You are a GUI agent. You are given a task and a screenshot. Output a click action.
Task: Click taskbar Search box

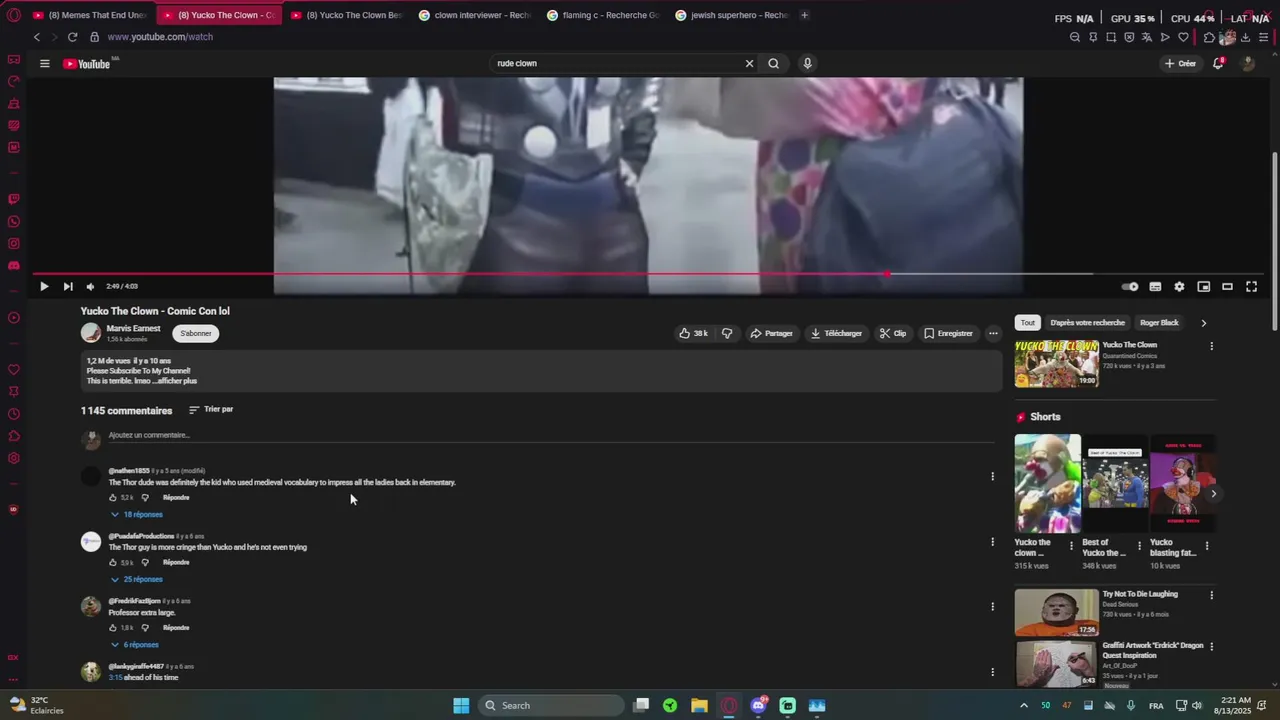(550, 705)
